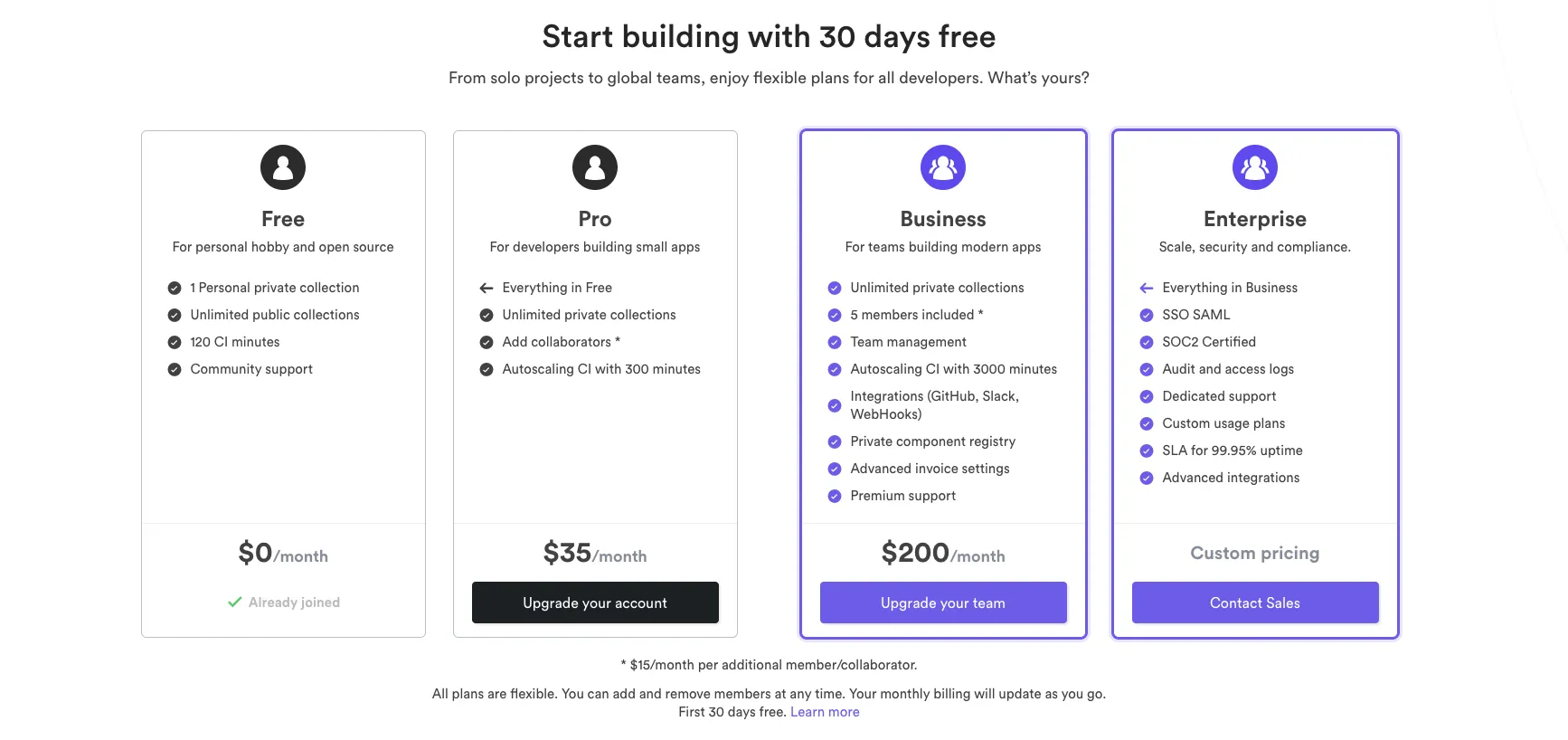
Task: Click the $35/month Pro price
Action: click(595, 553)
